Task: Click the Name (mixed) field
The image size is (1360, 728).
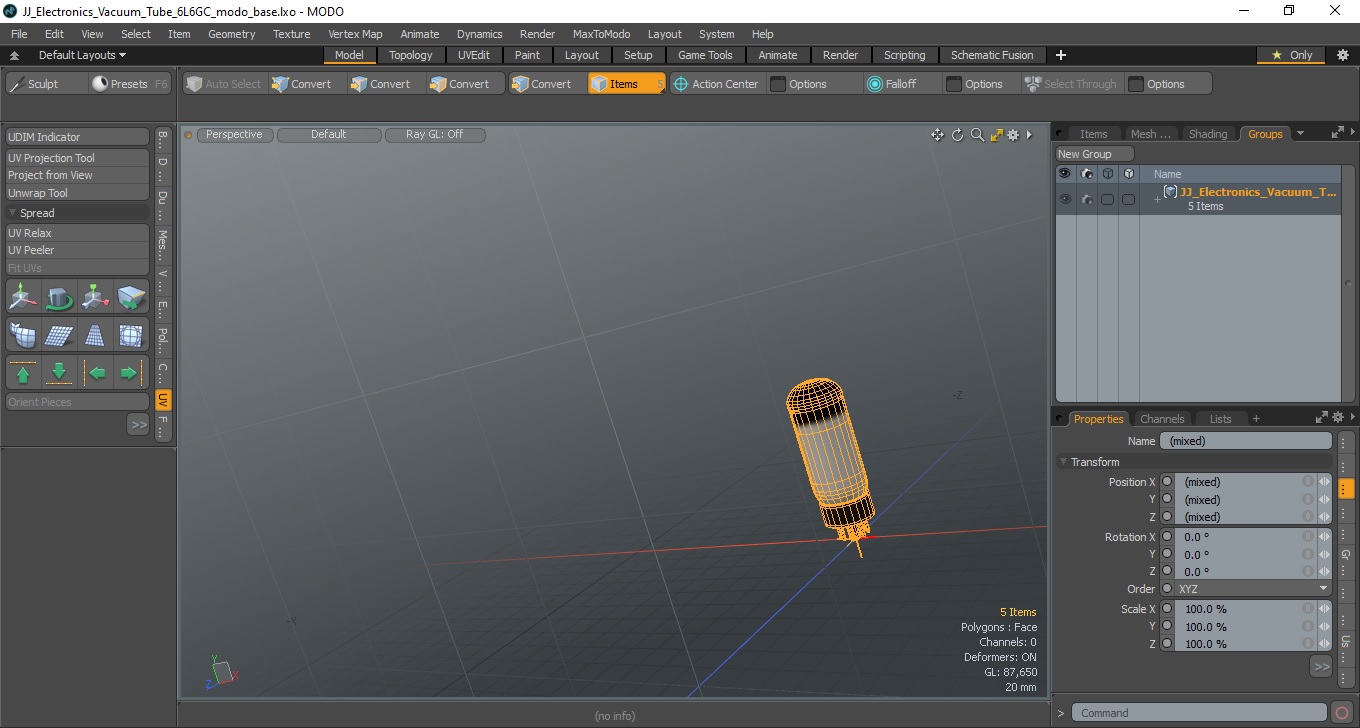Action: point(1246,441)
